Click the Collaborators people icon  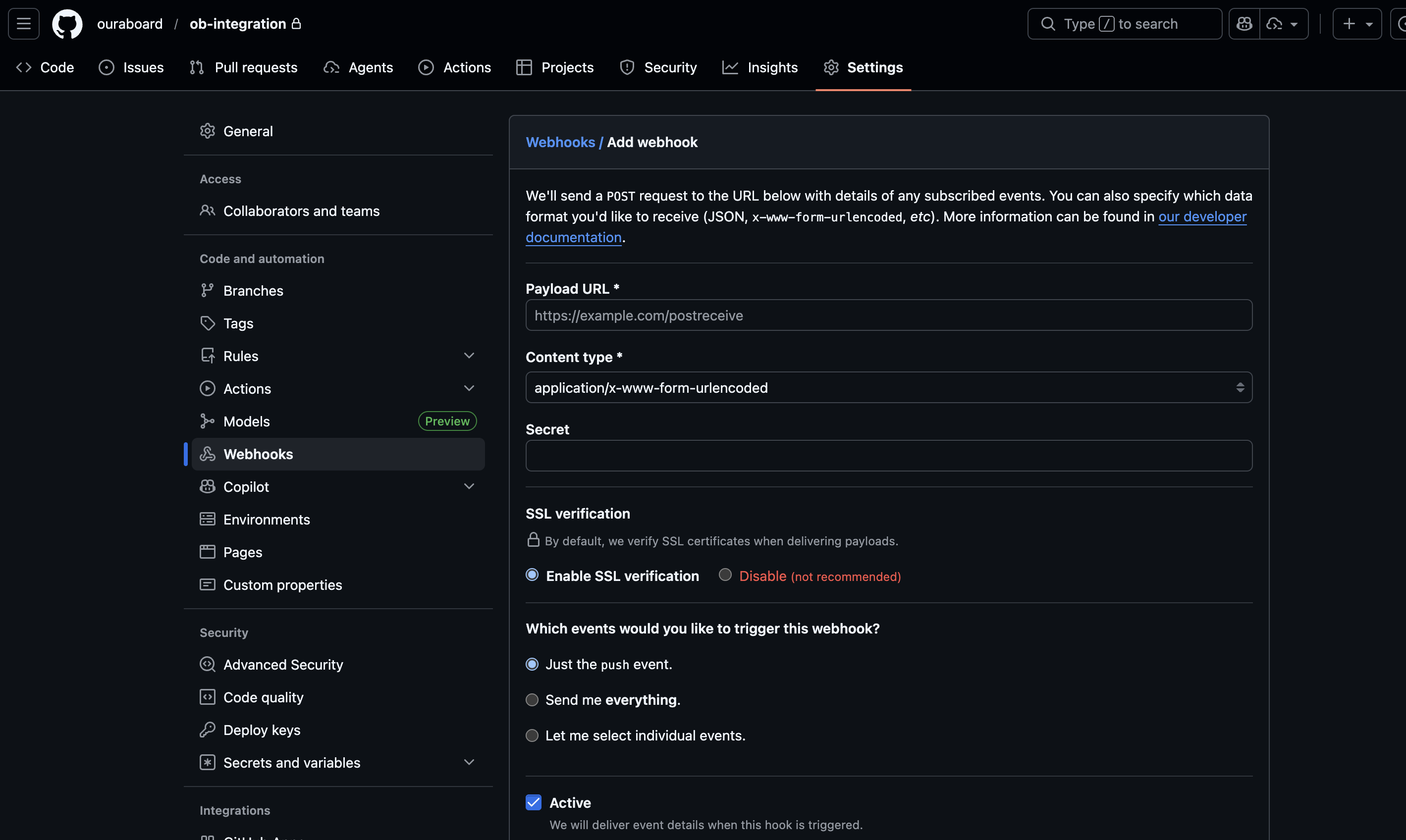pos(208,210)
